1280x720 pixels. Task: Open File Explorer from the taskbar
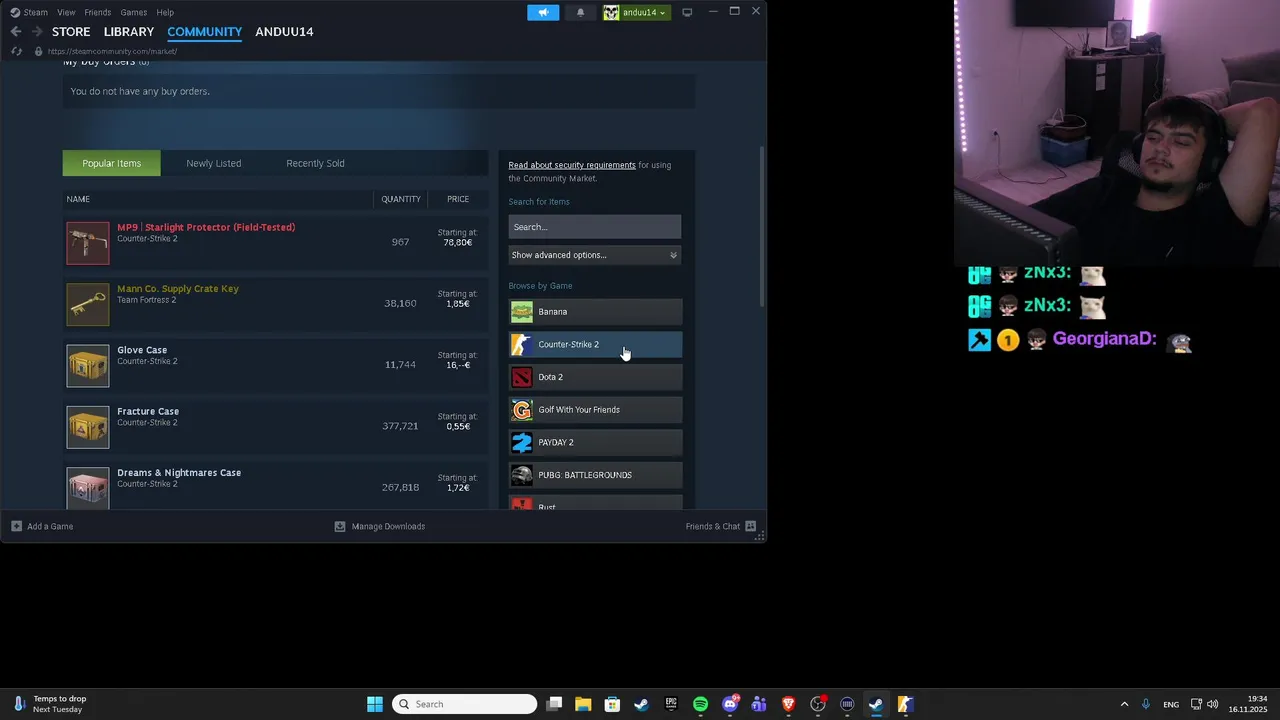pos(583,704)
